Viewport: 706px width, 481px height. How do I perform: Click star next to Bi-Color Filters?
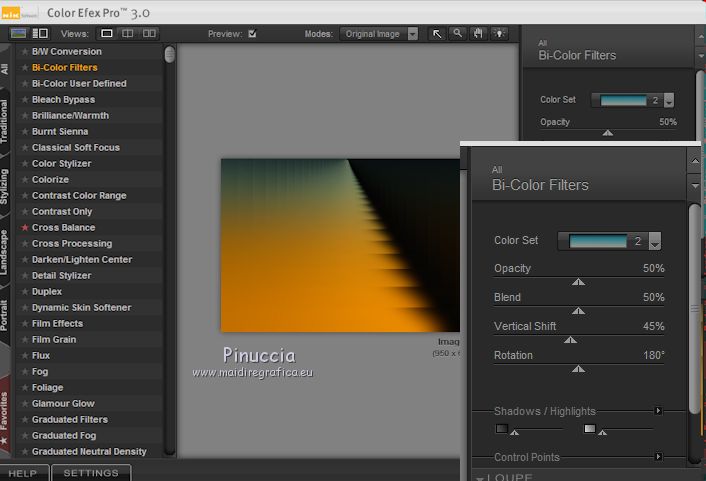[x=25, y=68]
